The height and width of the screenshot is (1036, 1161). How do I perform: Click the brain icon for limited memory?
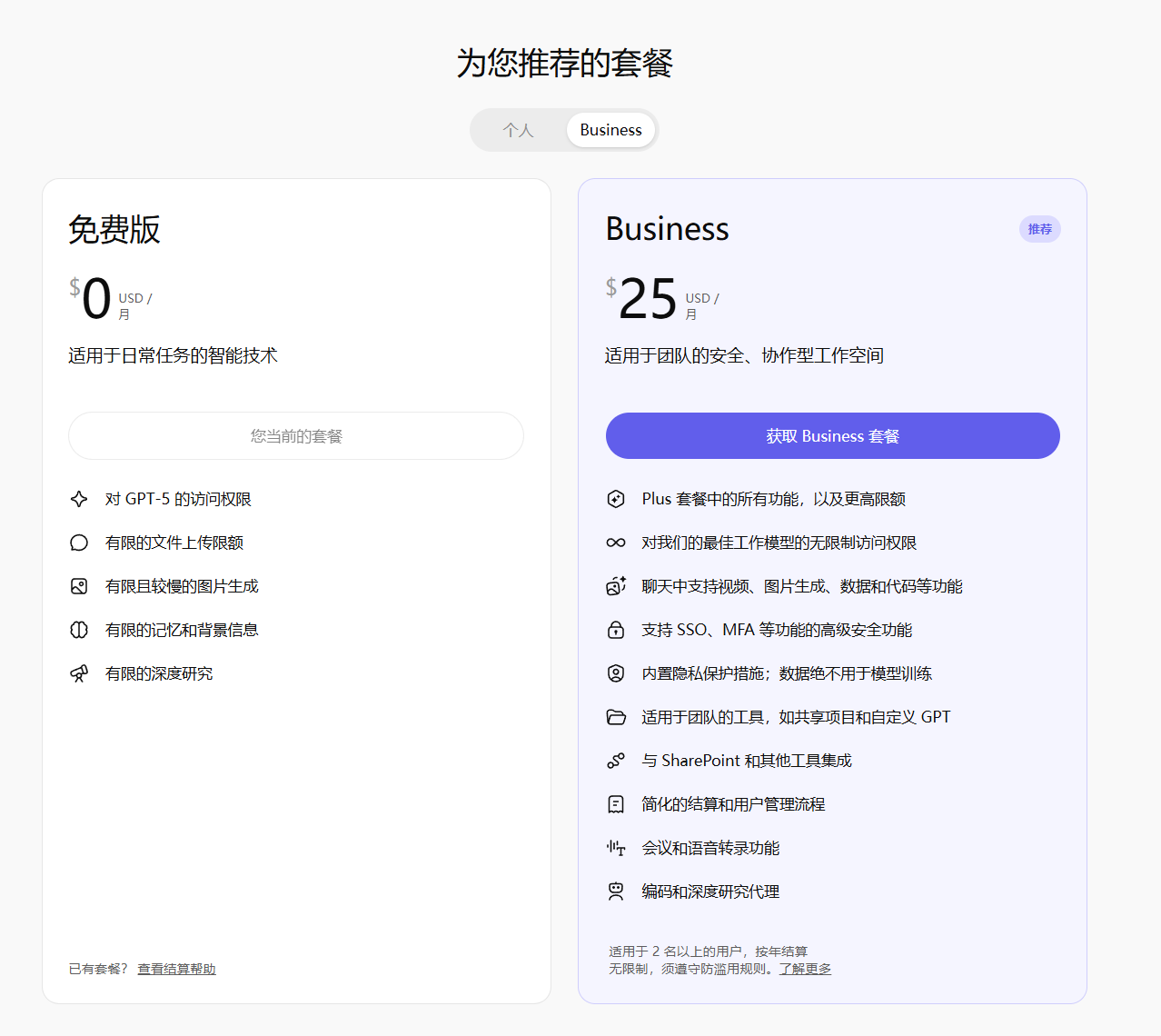pos(79,630)
